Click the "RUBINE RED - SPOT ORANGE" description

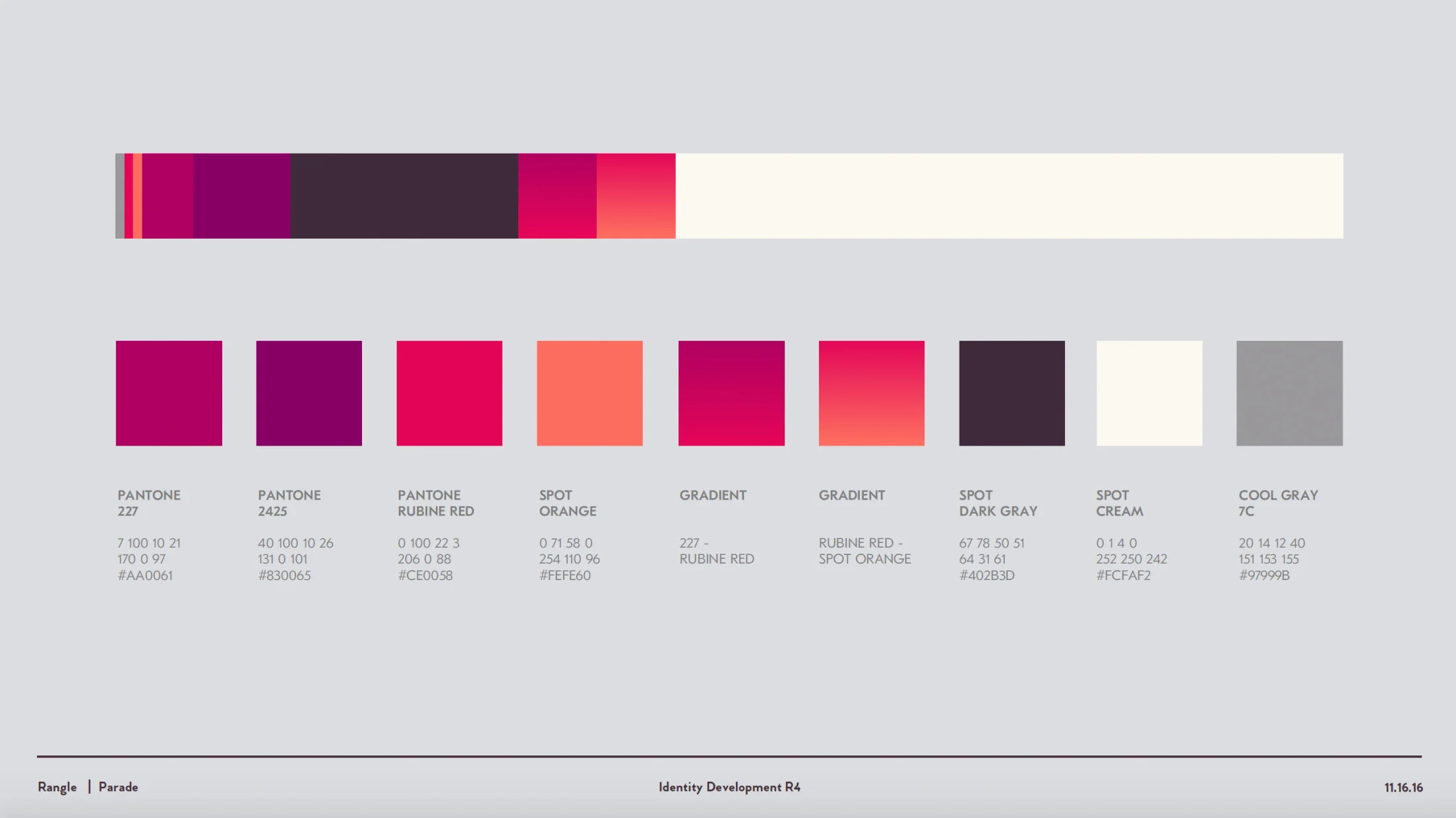coord(865,551)
